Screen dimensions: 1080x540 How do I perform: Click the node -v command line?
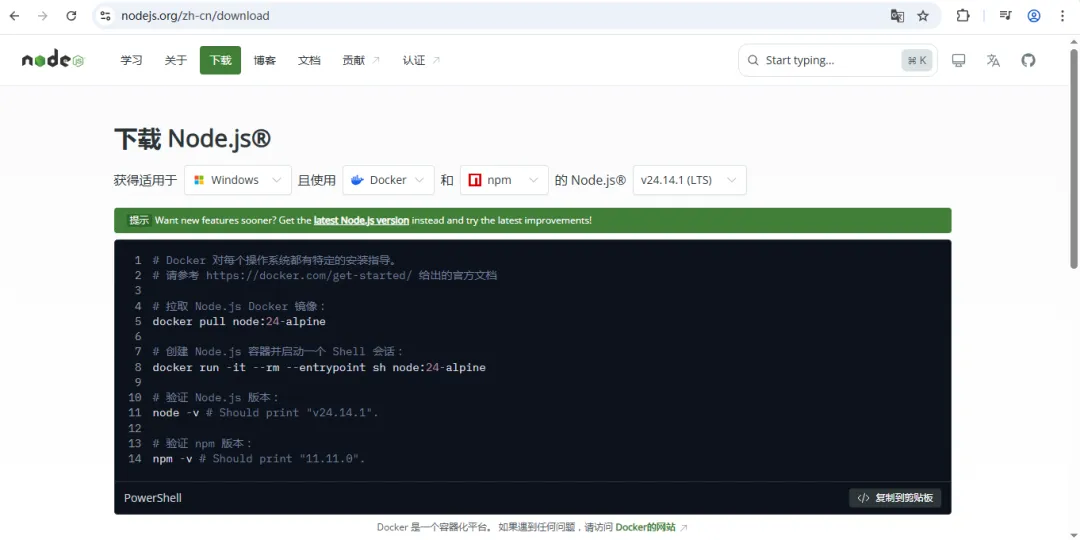point(265,413)
